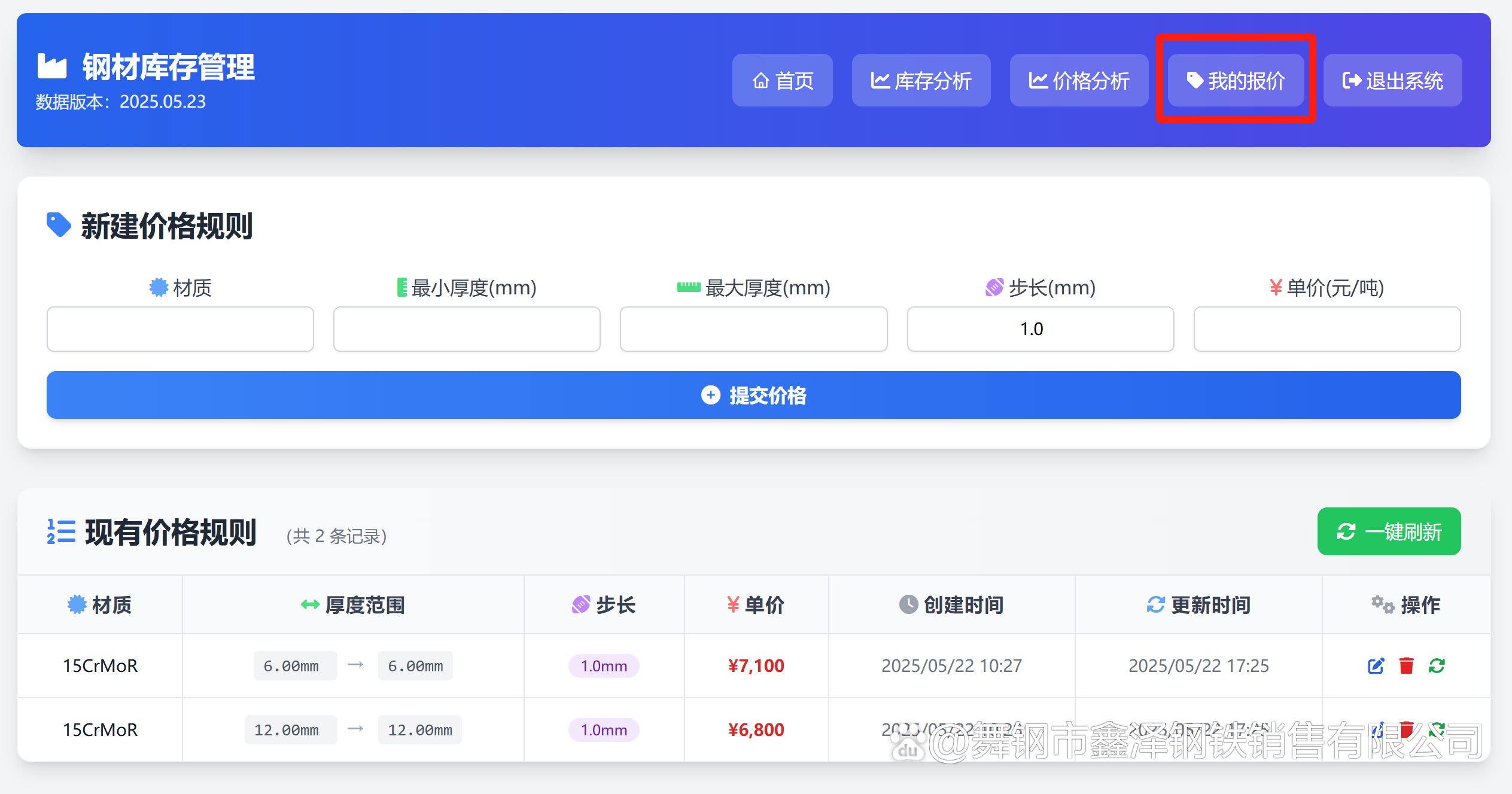Open the 价格分析 page
The width and height of the screenshot is (1512, 794).
[x=1079, y=80]
